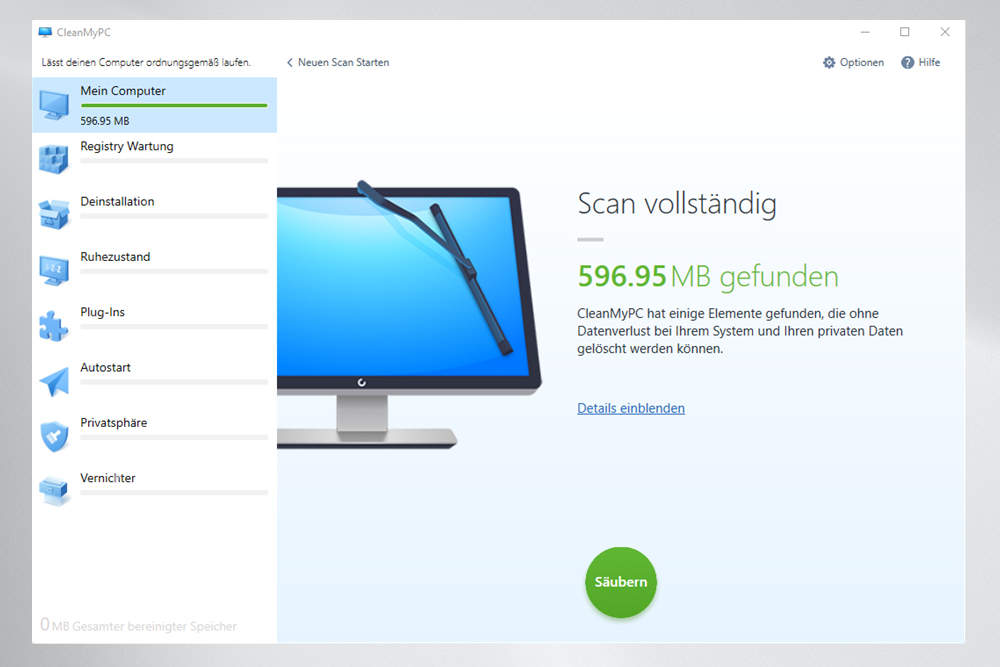Click the Registry Wartung progress bar
The width and height of the screenshot is (1000, 667).
pos(173,161)
